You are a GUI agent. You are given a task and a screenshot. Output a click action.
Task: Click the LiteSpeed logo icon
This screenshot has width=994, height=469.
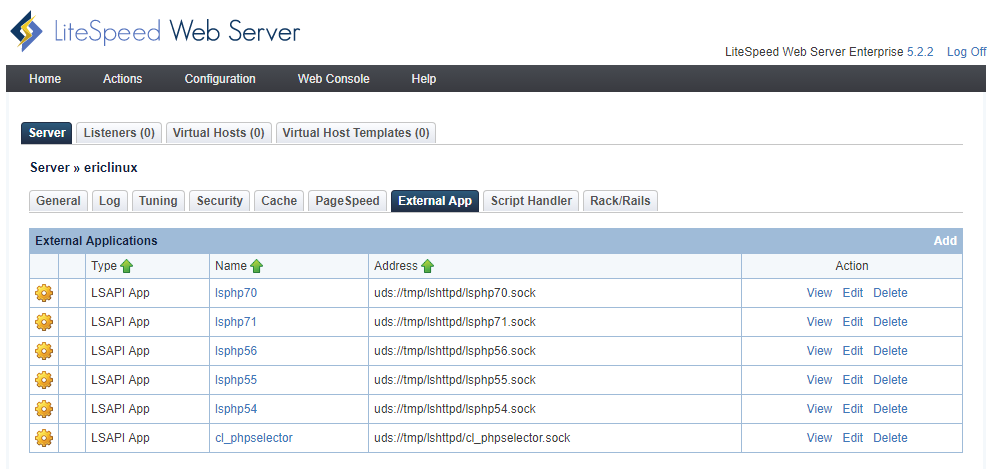27,32
